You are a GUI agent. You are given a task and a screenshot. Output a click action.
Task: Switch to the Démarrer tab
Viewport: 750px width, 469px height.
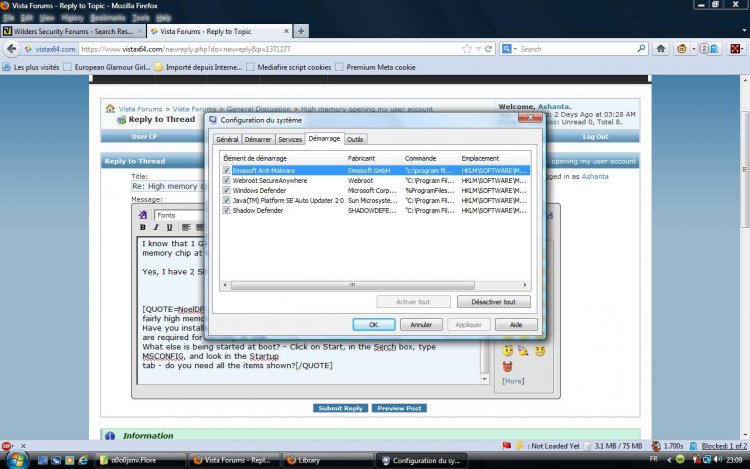pos(258,139)
